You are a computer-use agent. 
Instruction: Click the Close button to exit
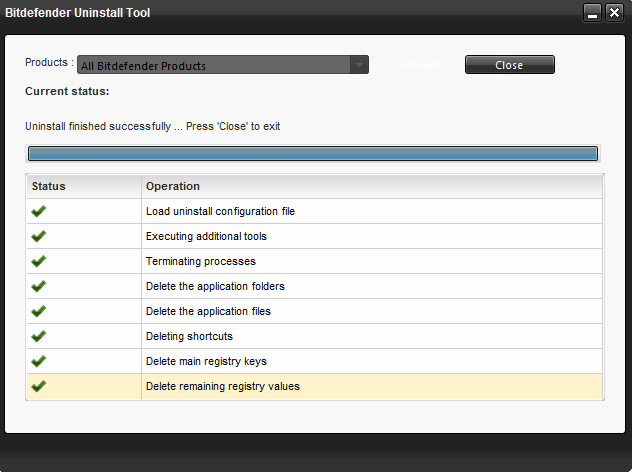coord(509,65)
